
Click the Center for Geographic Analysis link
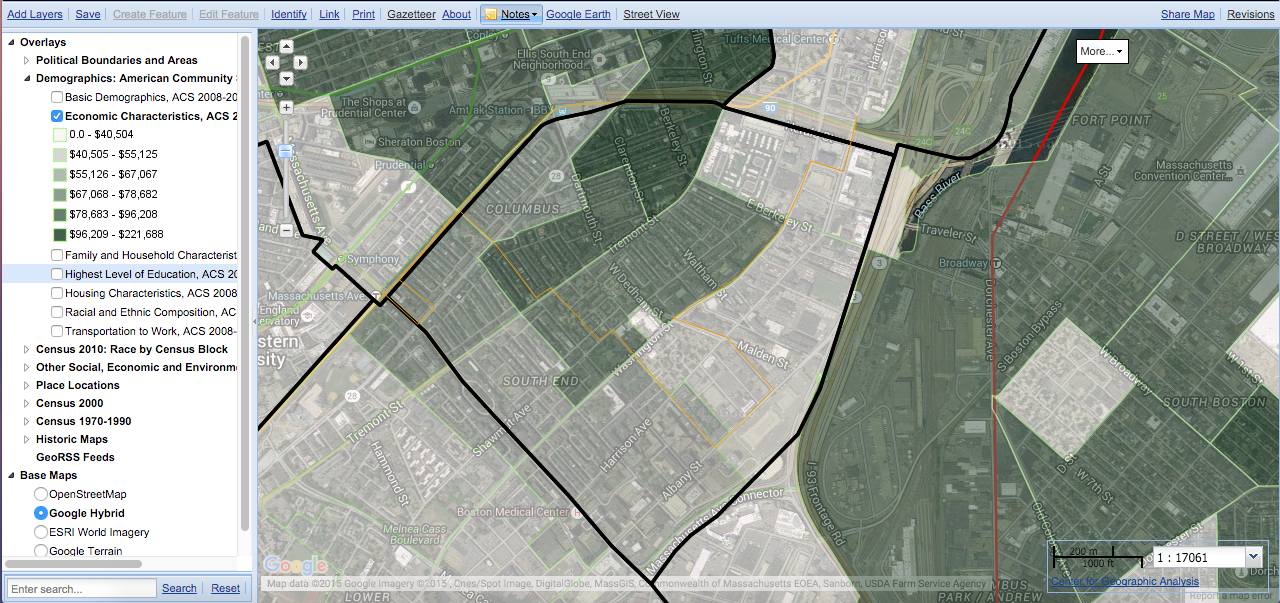1125,581
